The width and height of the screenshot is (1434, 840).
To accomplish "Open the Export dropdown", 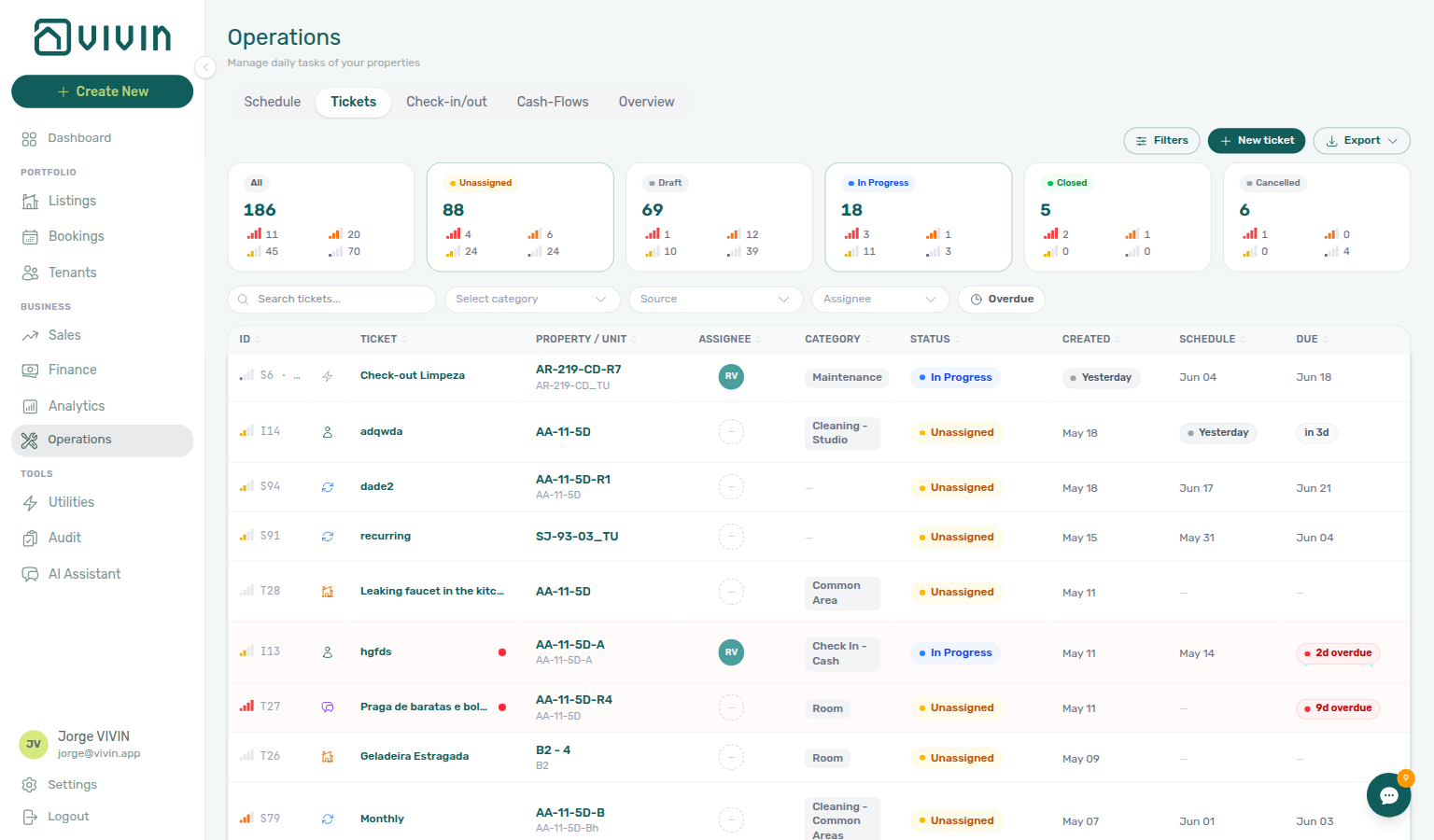I will click(1361, 141).
